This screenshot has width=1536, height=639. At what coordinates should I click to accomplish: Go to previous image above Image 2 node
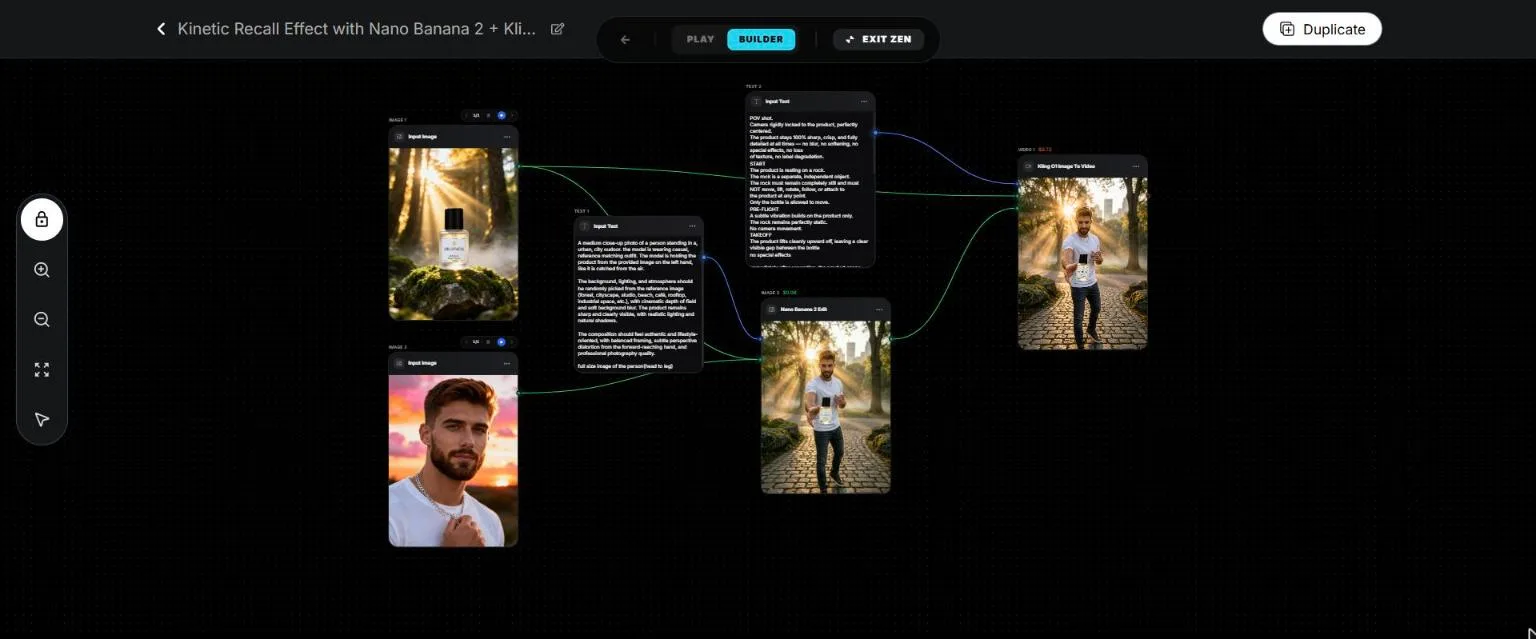point(468,341)
